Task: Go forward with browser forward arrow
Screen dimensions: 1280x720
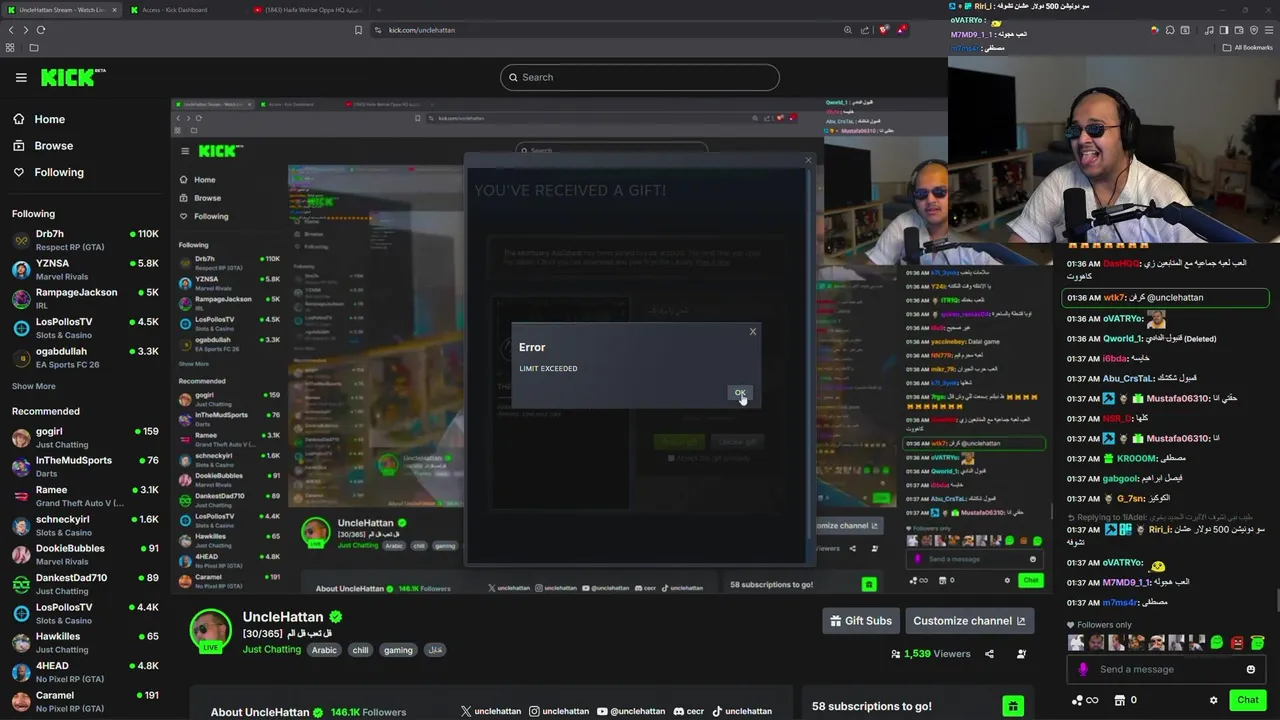Action: [26, 30]
